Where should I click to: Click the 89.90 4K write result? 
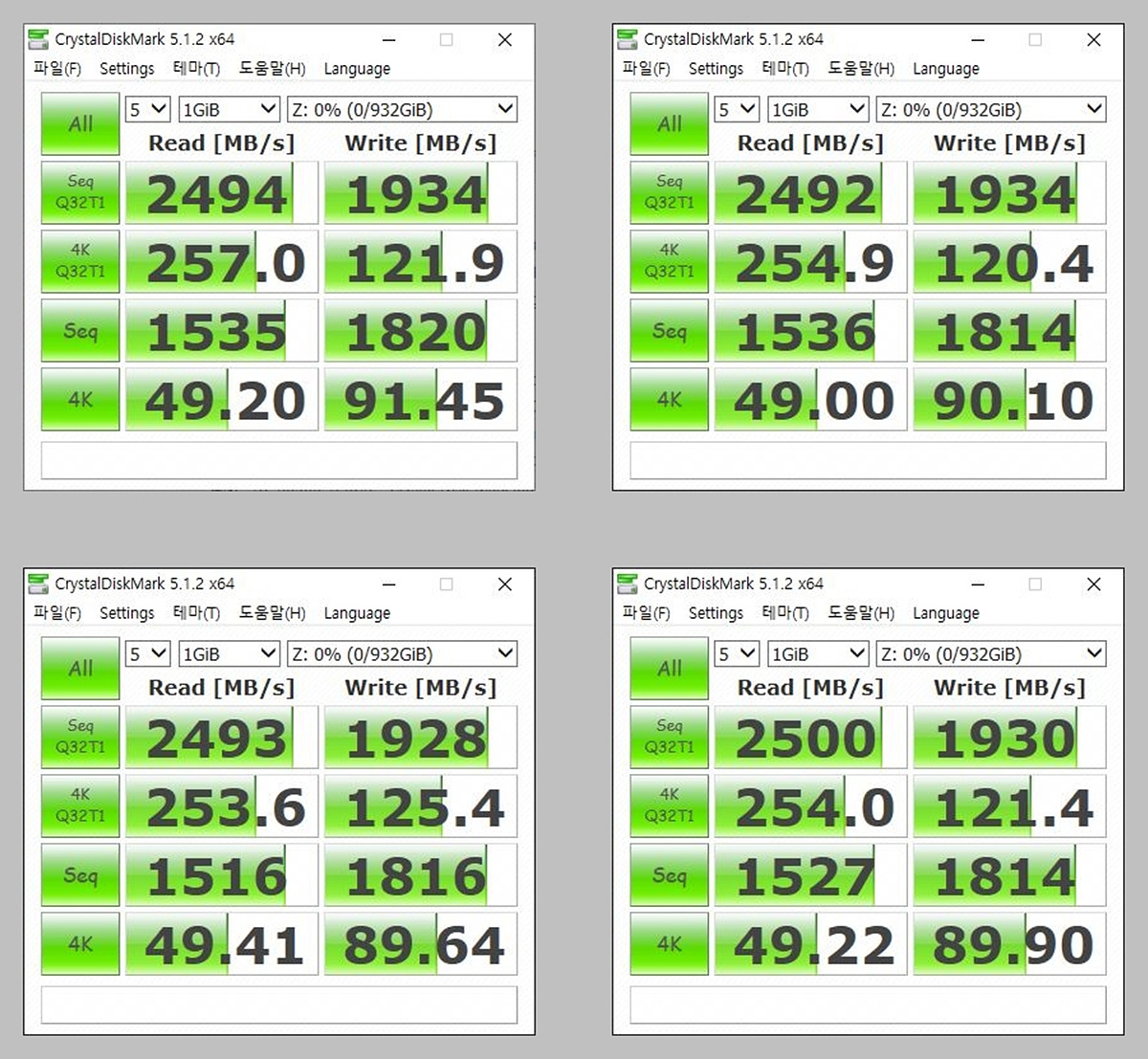tap(1010, 944)
